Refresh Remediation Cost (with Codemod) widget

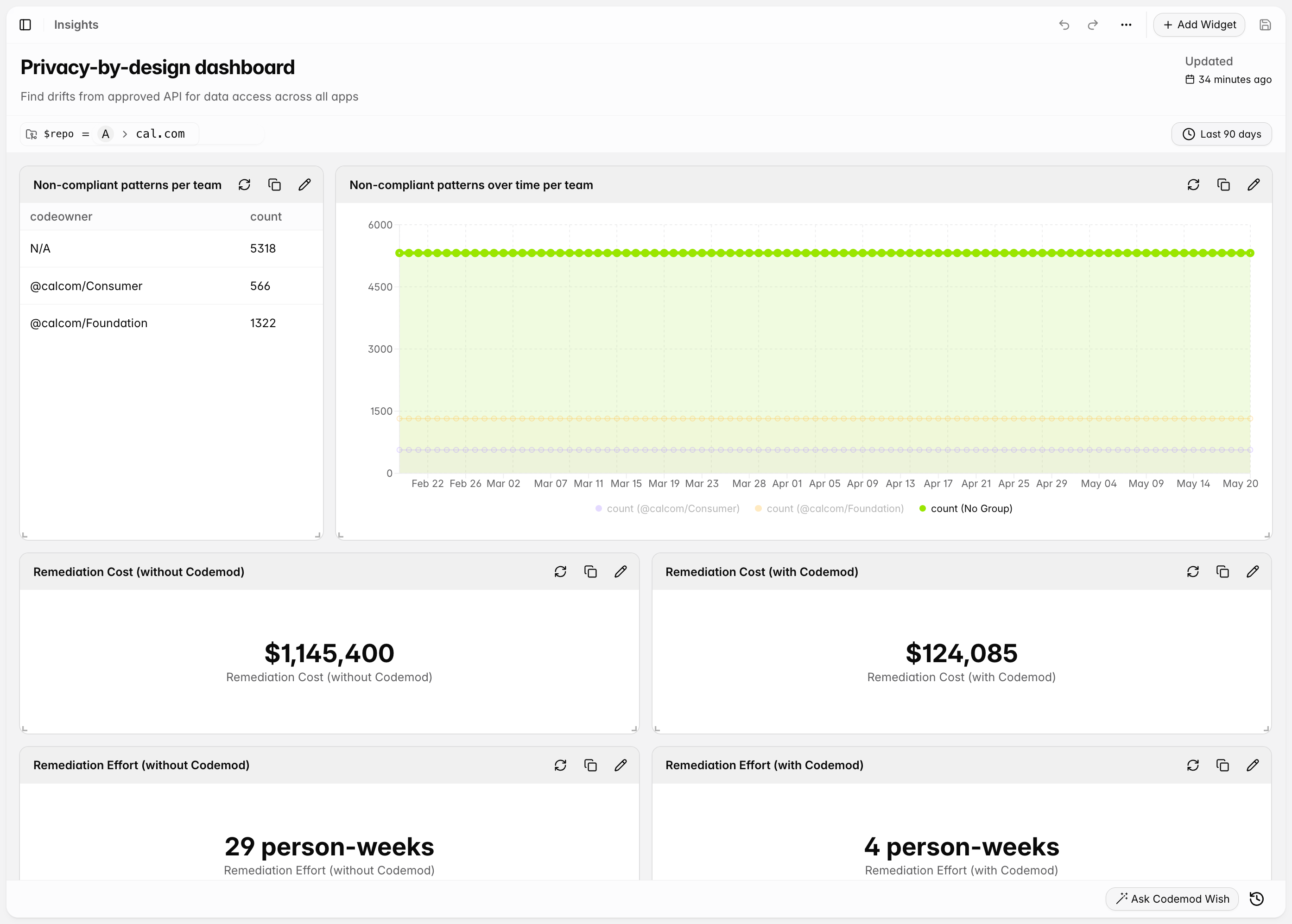(x=1193, y=572)
